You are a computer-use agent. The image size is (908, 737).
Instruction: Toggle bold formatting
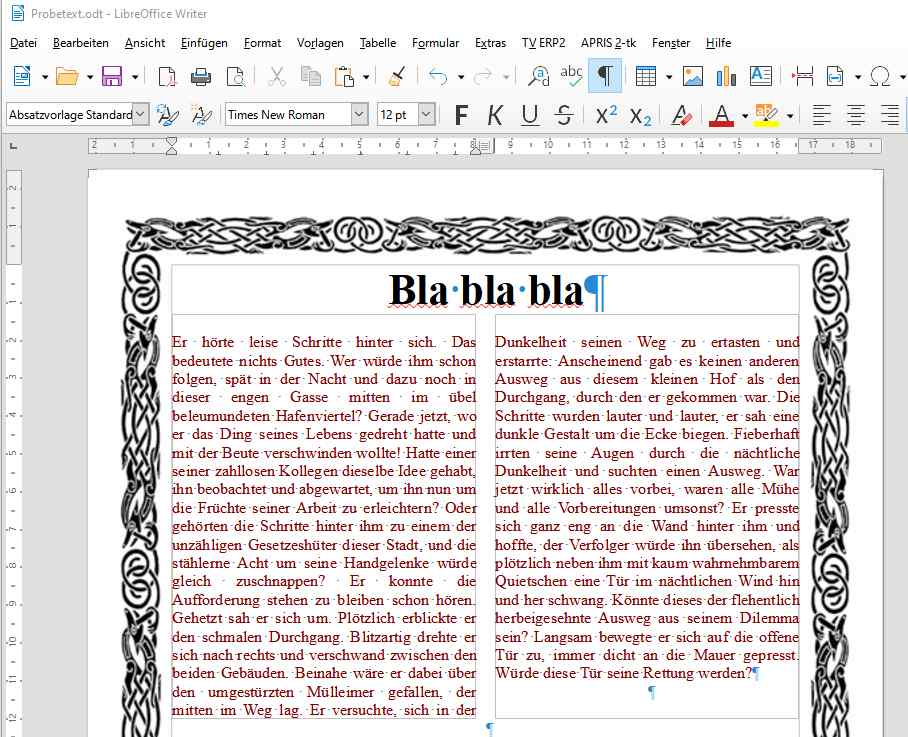460,115
